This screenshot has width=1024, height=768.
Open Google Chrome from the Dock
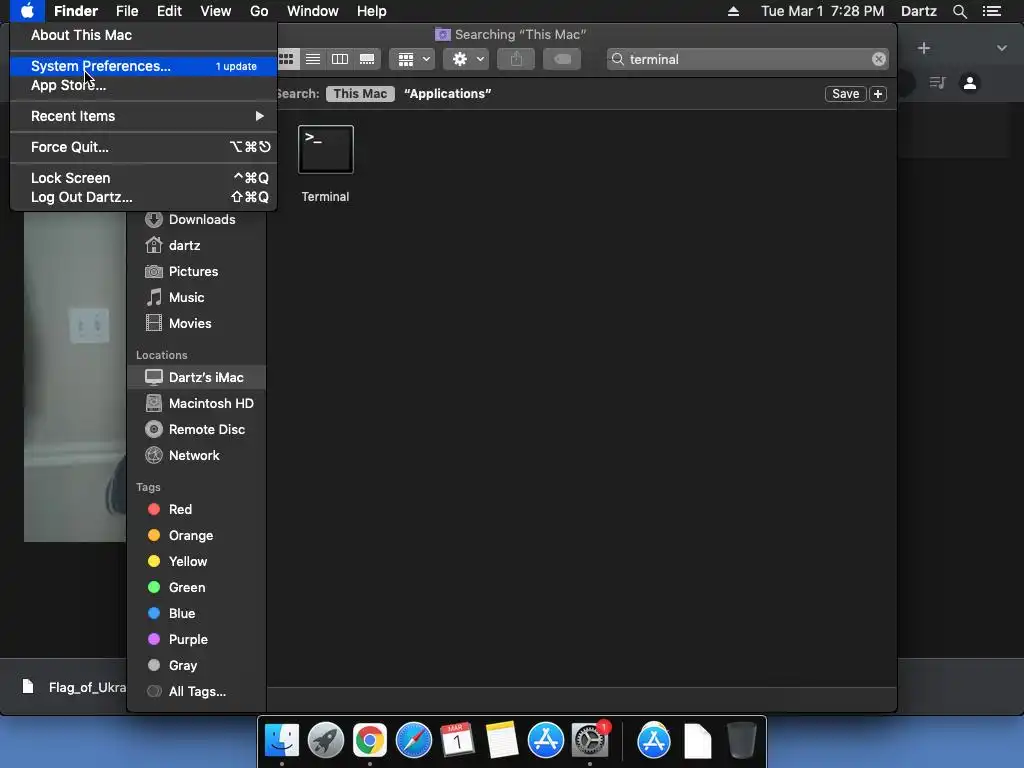click(x=370, y=741)
